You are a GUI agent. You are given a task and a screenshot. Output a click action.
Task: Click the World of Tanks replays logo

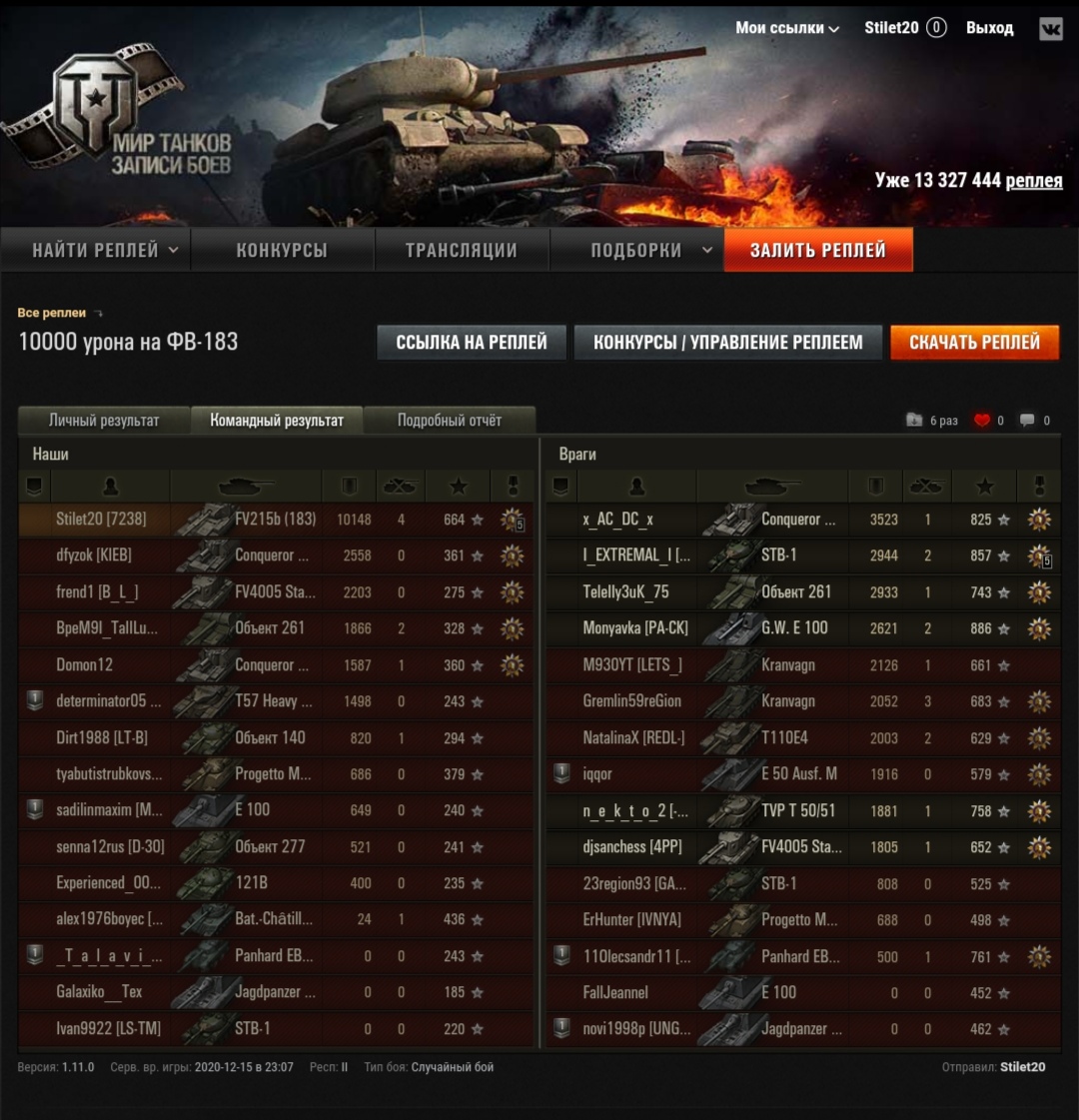tap(119, 109)
